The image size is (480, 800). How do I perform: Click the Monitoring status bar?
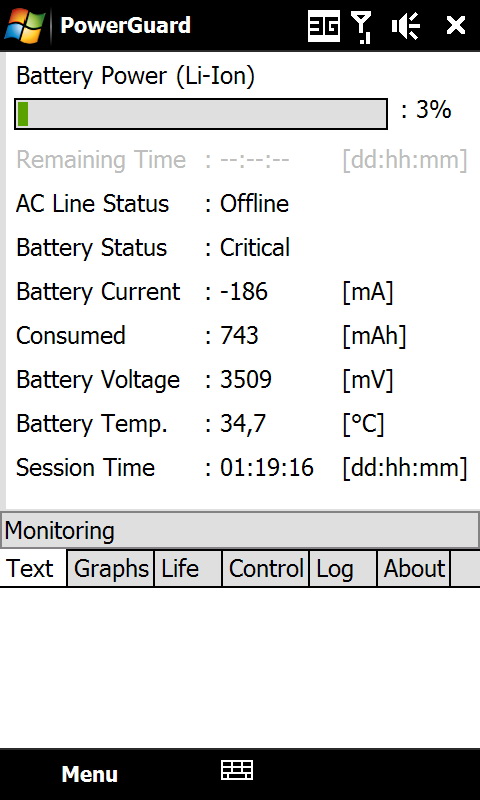pyautogui.click(x=240, y=530)
